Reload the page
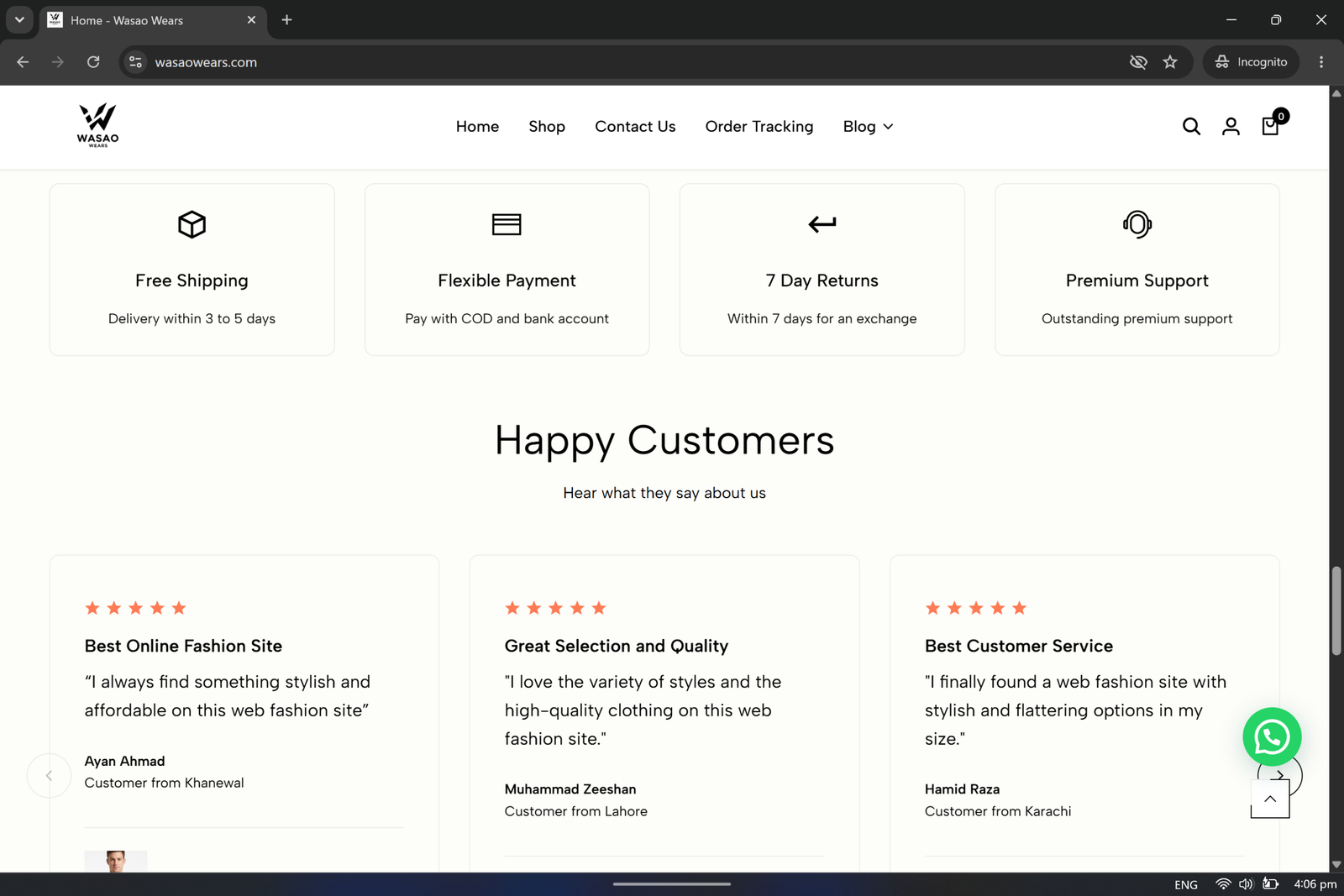Screen dimensions: 1344x896 point(93,62)
